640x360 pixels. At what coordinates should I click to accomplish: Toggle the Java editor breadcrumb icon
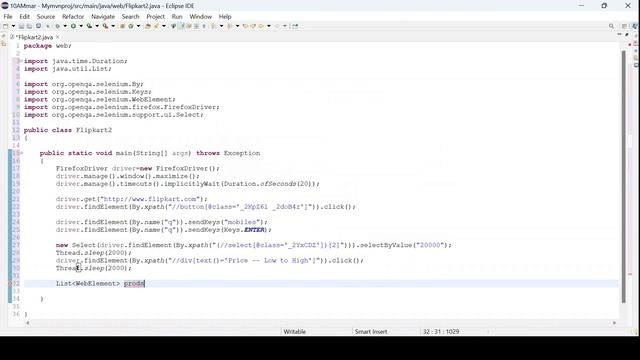coord(173,26)
